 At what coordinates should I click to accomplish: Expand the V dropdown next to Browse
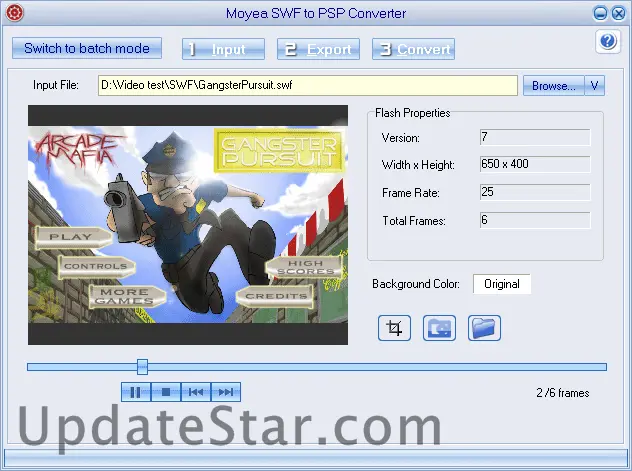[x=595, y=85]
